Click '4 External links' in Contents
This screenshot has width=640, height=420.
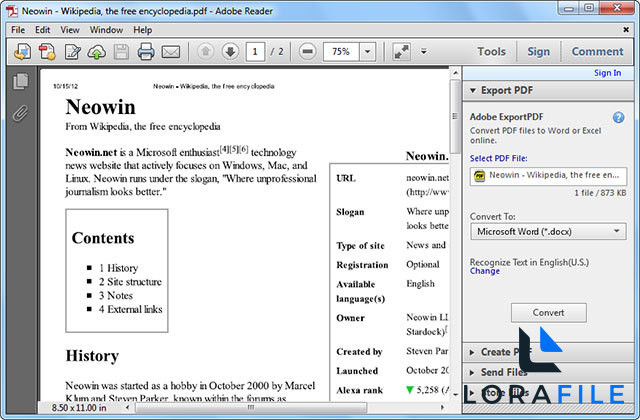131,309
